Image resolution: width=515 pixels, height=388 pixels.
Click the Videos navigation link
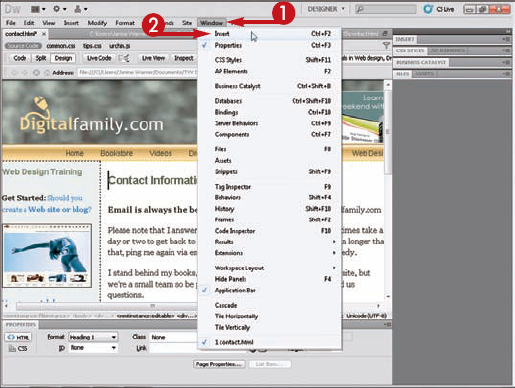[x=160, y=153]
